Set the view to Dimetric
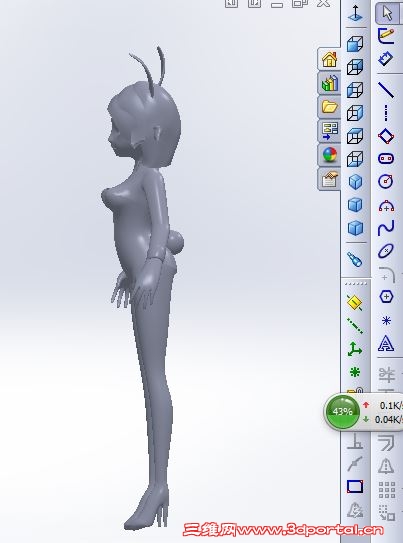 355,228
